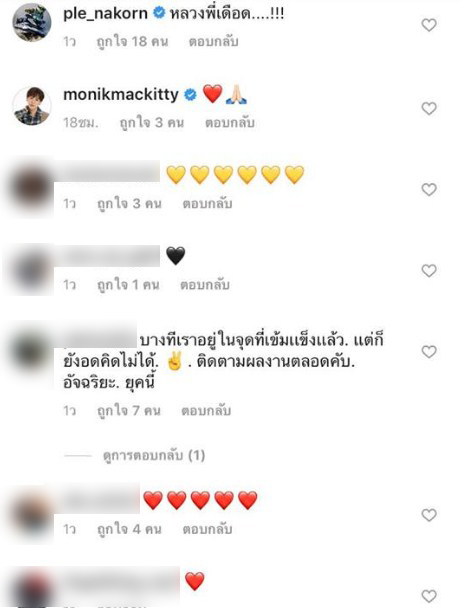View the 7 likes on the long comment
This screenshot has width=461, height=608.
[x=129, y=411]
